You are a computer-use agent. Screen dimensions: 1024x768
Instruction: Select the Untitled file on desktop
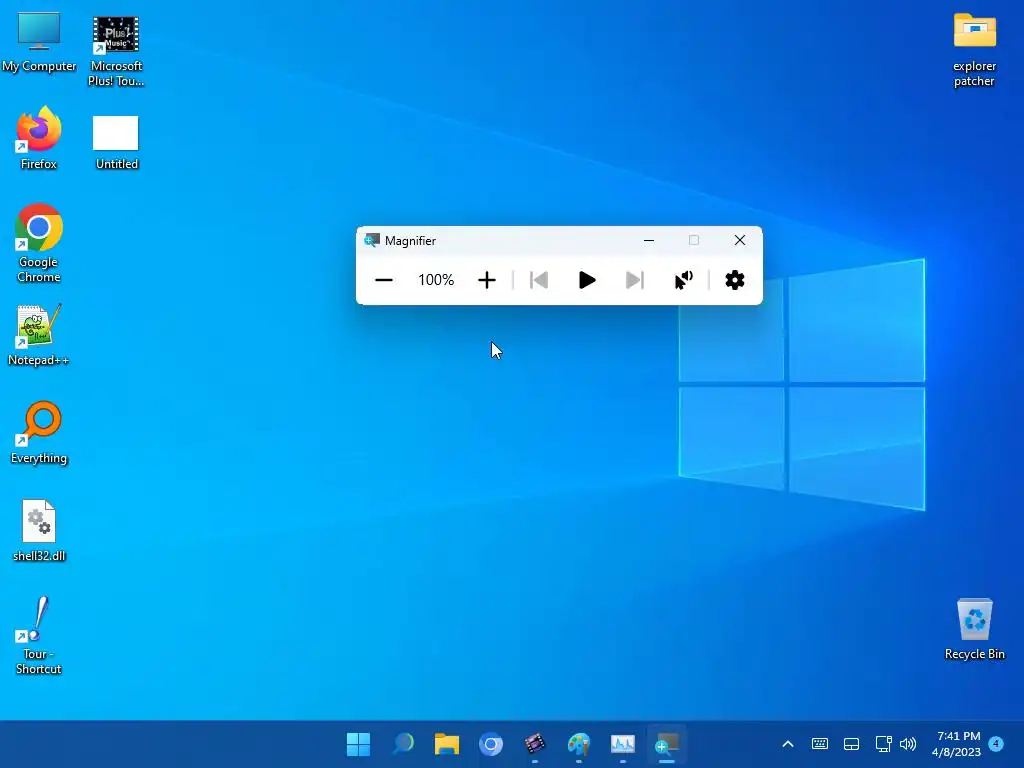click(x=116, y=143)
